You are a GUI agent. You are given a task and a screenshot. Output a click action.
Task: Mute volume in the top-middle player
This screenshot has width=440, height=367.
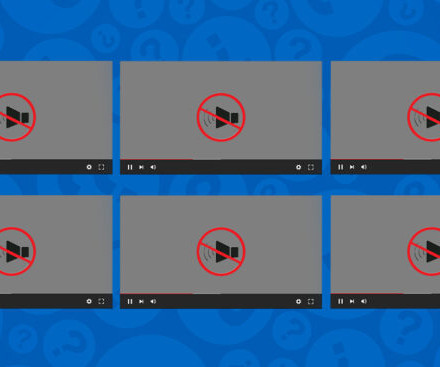(153, 167)
